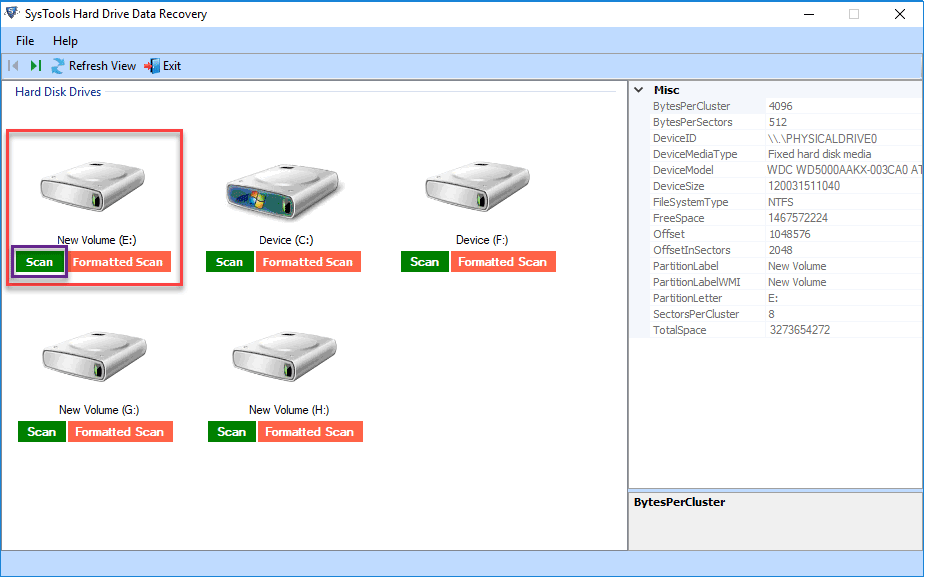This screenshot has height=577, width=925.
Task: Click the TotalSpace value field
Action: tap(842, 330)
